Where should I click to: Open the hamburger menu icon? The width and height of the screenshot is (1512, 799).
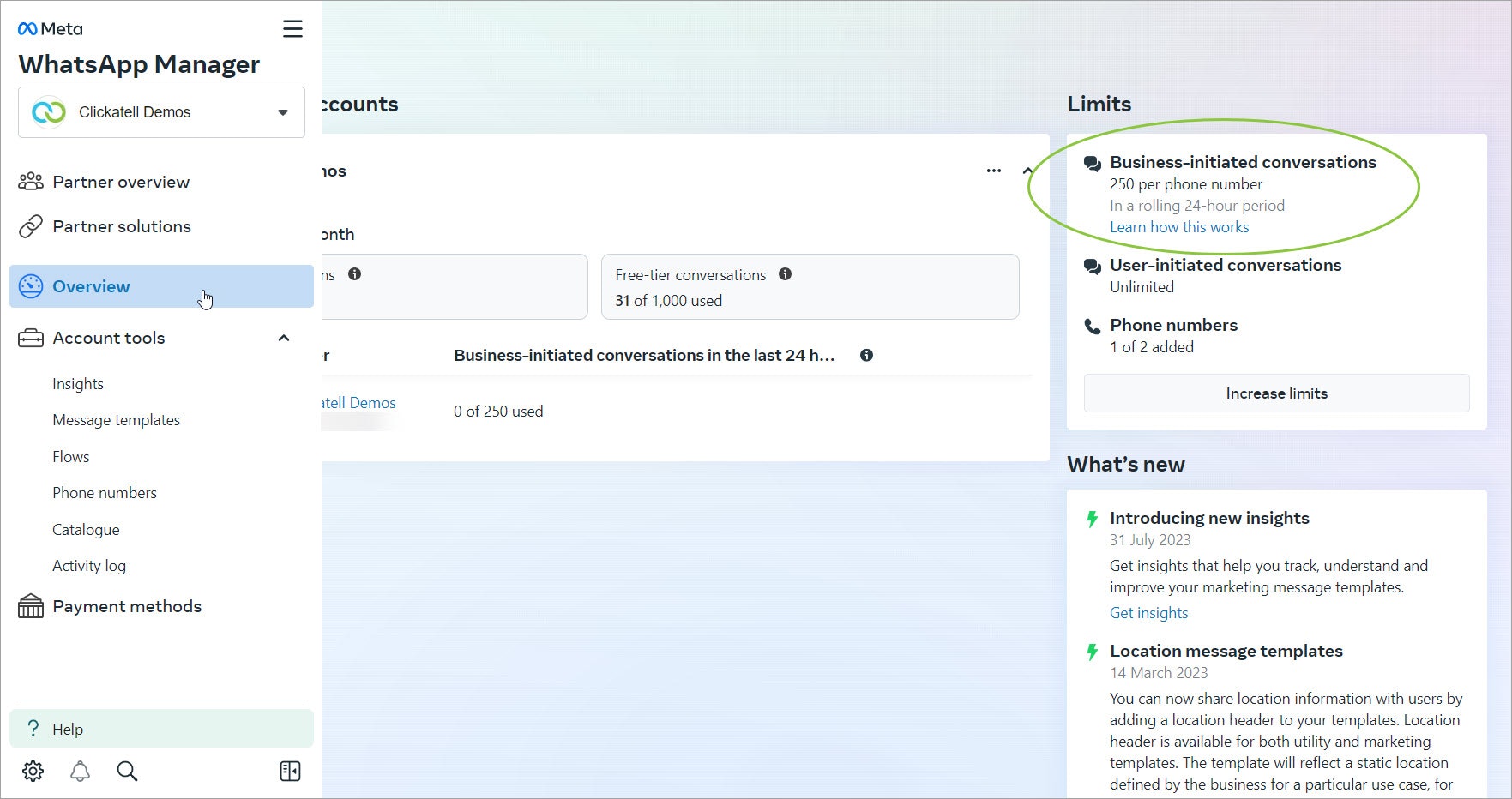[292, 29]
